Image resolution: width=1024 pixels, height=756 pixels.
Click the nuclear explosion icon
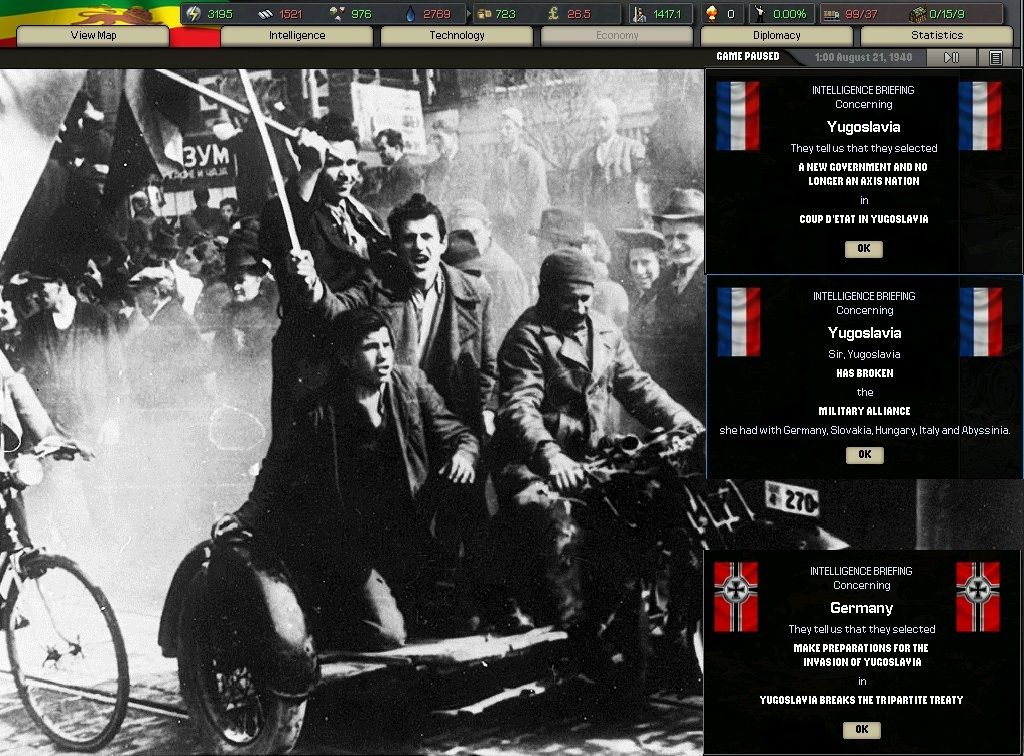711,14
